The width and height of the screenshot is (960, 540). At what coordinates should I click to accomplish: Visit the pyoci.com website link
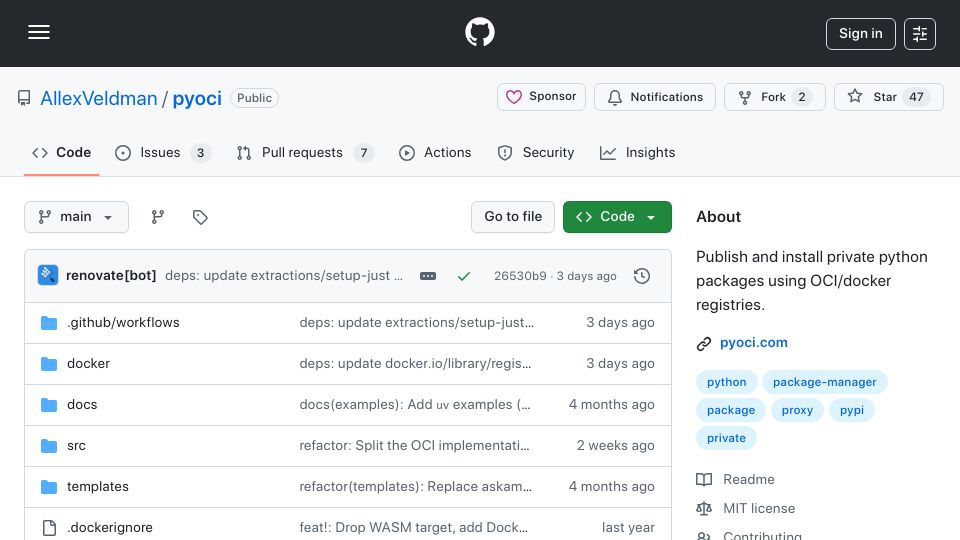click(754, 343)
